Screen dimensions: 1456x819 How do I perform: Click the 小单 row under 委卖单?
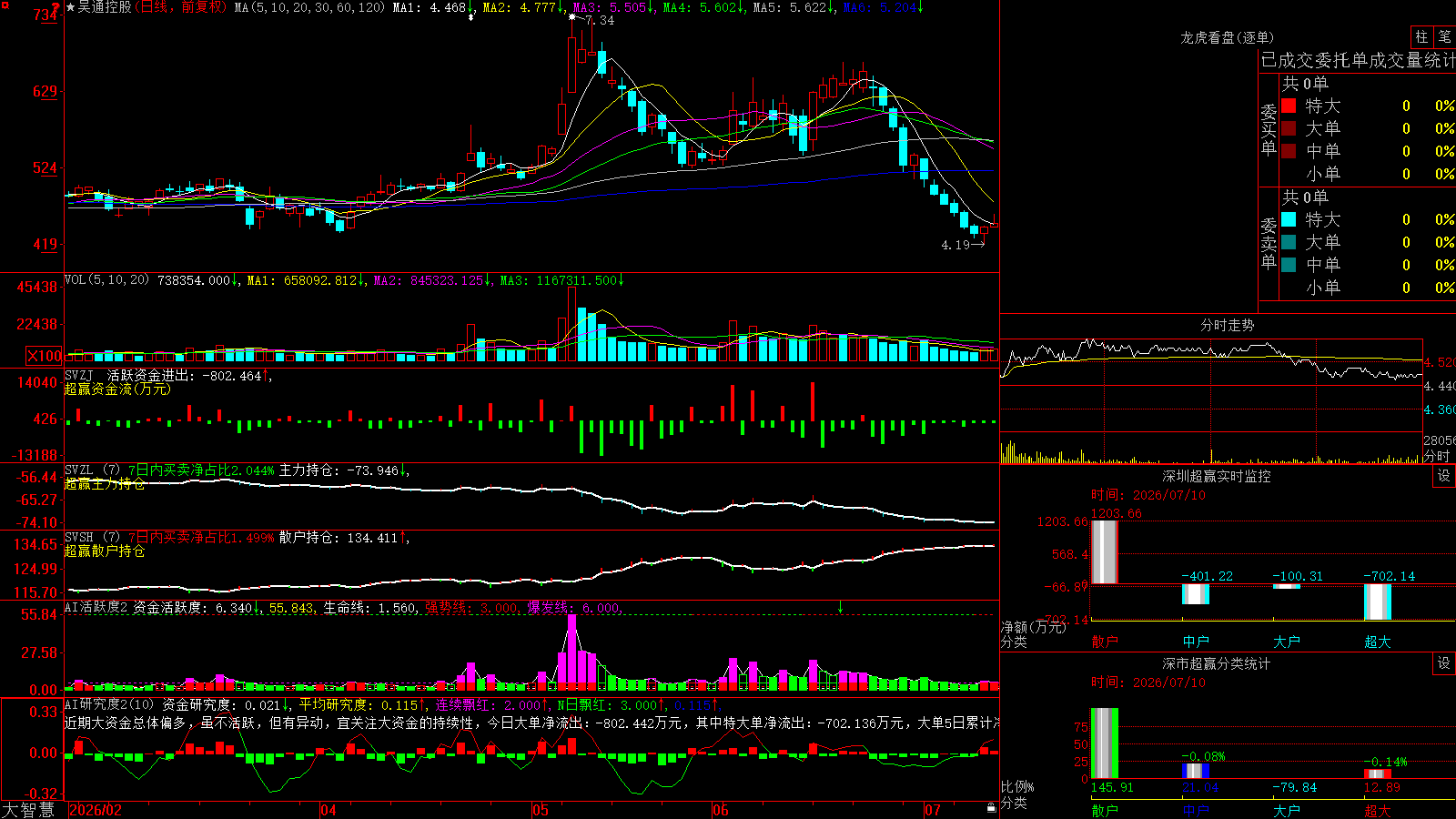[1369, 288]
